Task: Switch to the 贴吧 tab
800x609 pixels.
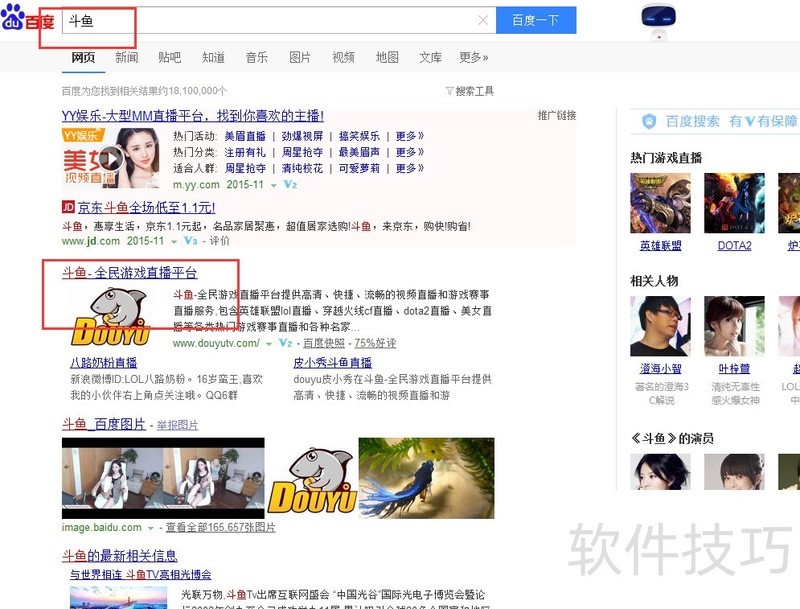Action: pos(169,57)
